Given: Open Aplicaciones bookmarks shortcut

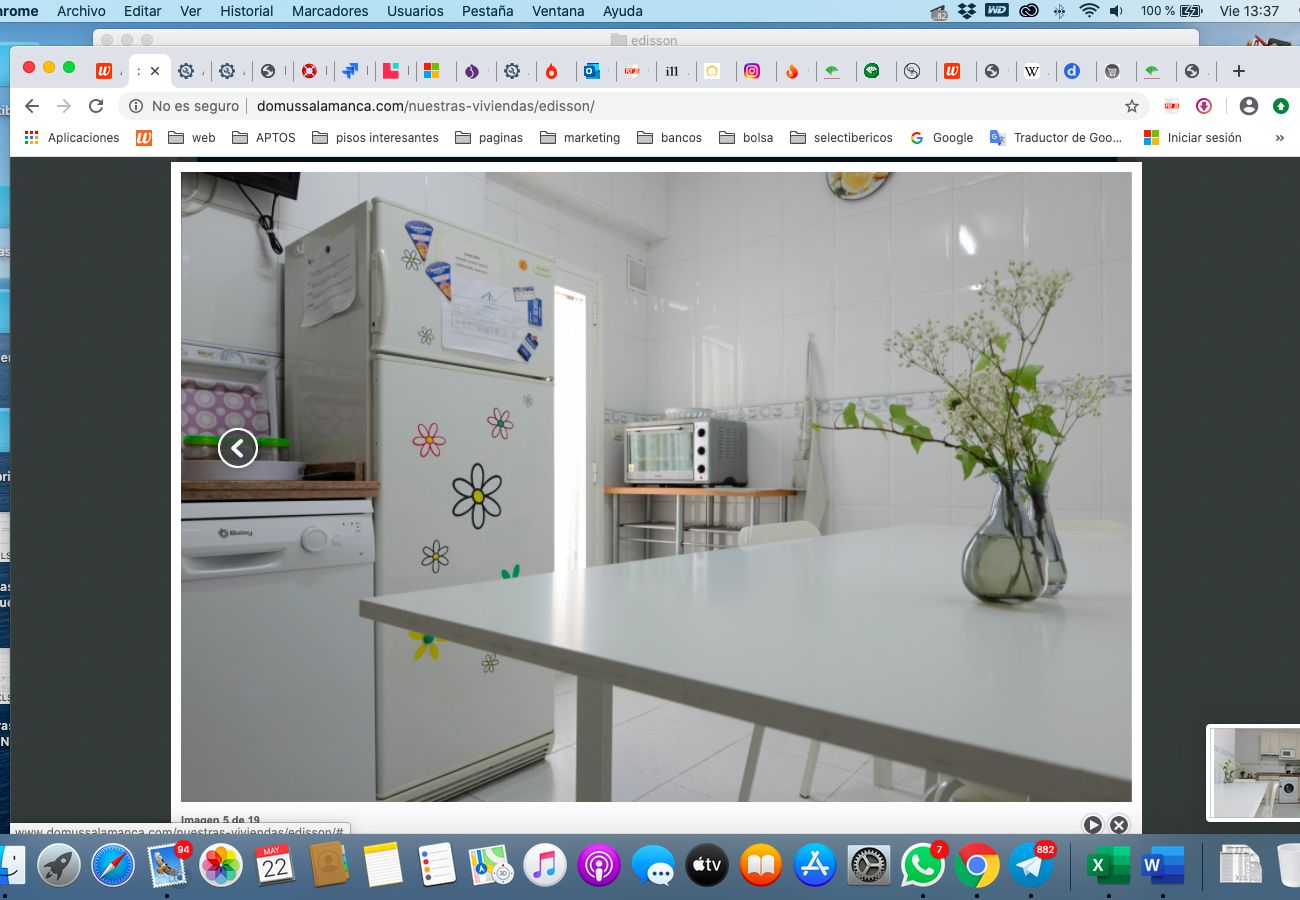Looking at the screenshot, I should [x=71, y=138].
